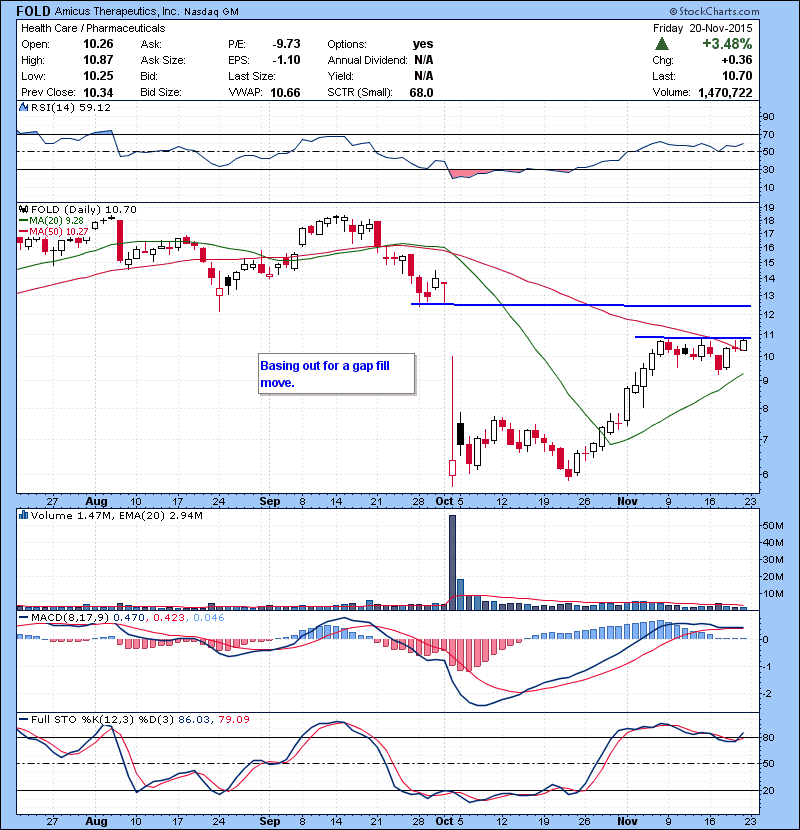Click the +3.48% percent change

[x=727, y=43]
